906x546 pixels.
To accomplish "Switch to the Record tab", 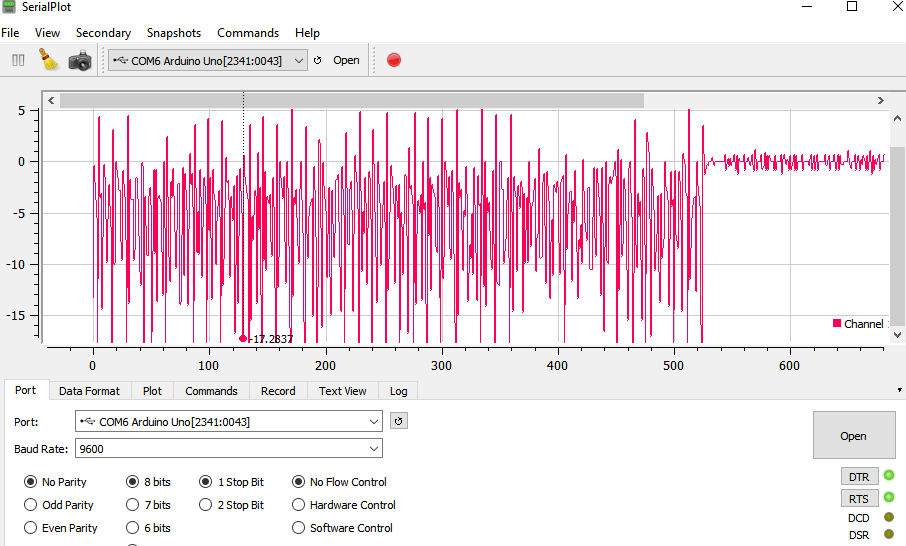I will point(279,391).
